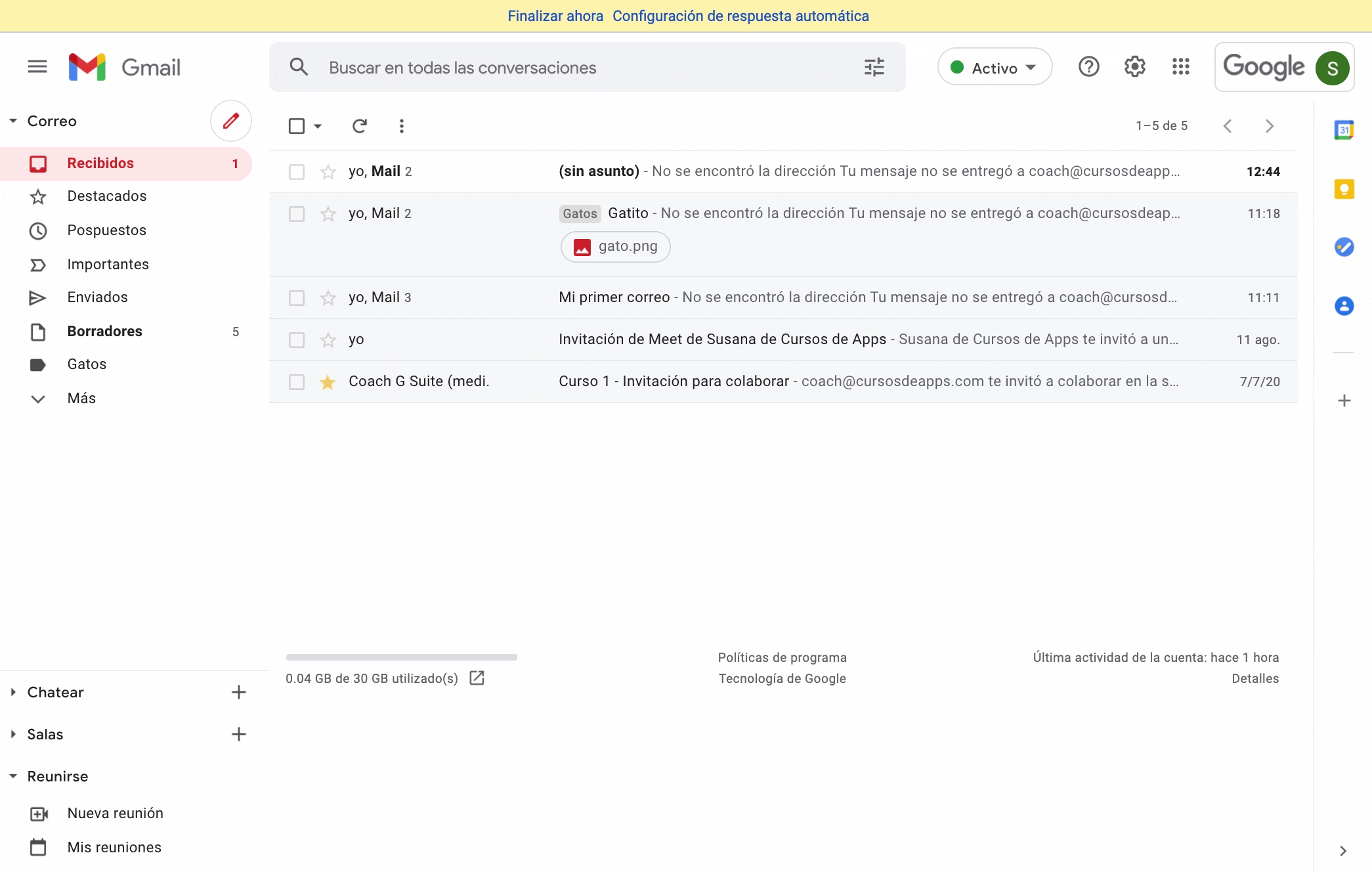Screen dimensions: 1372x872
Task: Open Google Calendar side panel
Action: pos(1344,130)
